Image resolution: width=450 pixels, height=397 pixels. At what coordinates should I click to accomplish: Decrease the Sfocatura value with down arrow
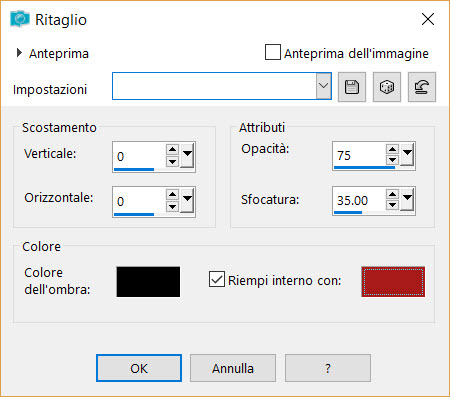tap(392, 205)
